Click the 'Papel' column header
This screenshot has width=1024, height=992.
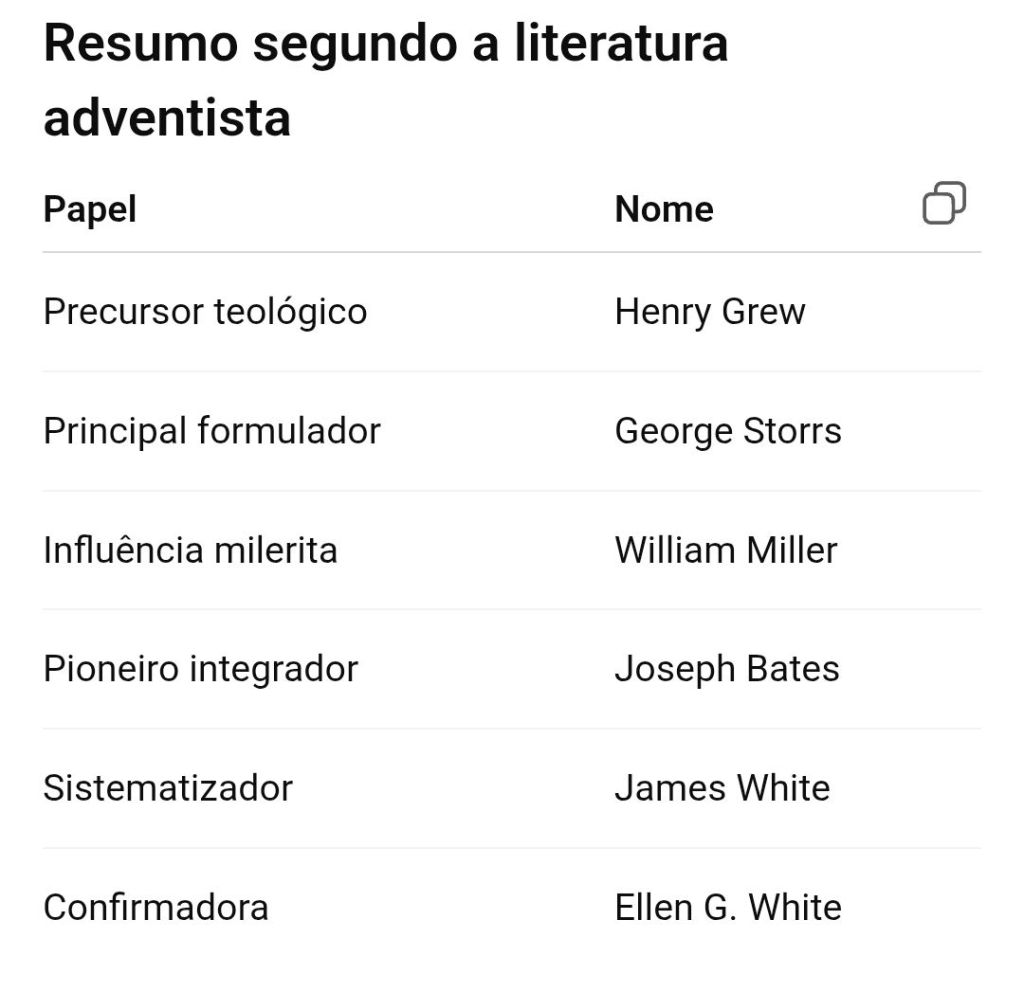coord(90,209)
